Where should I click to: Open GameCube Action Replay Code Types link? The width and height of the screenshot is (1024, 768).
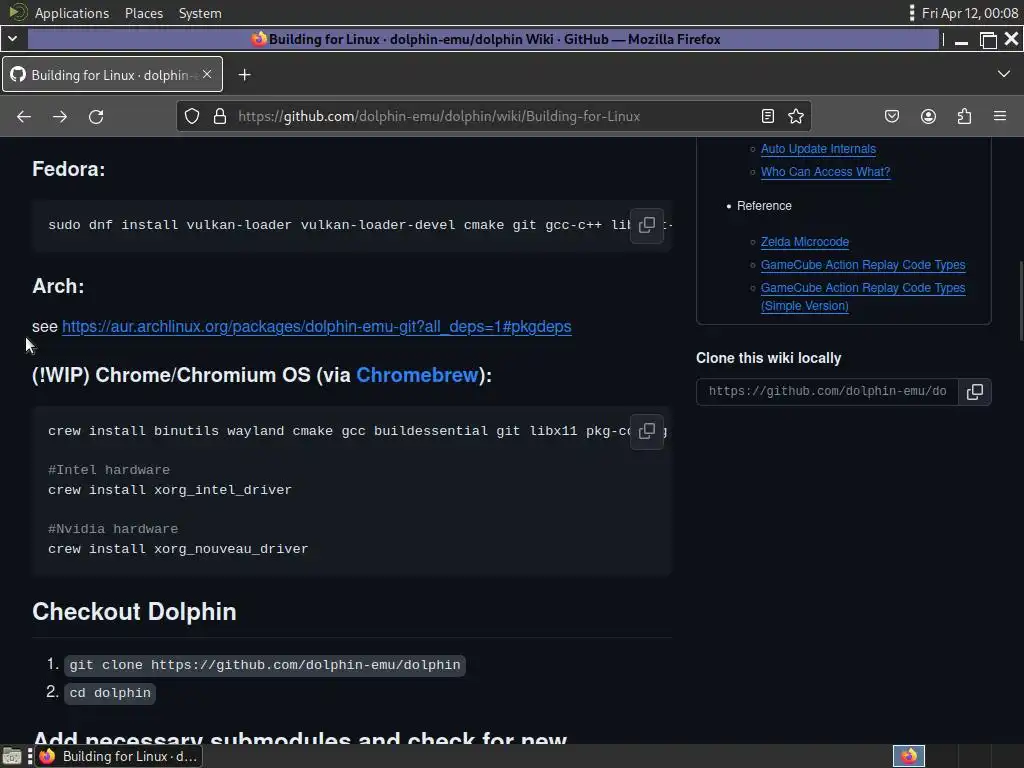(863, 264)
